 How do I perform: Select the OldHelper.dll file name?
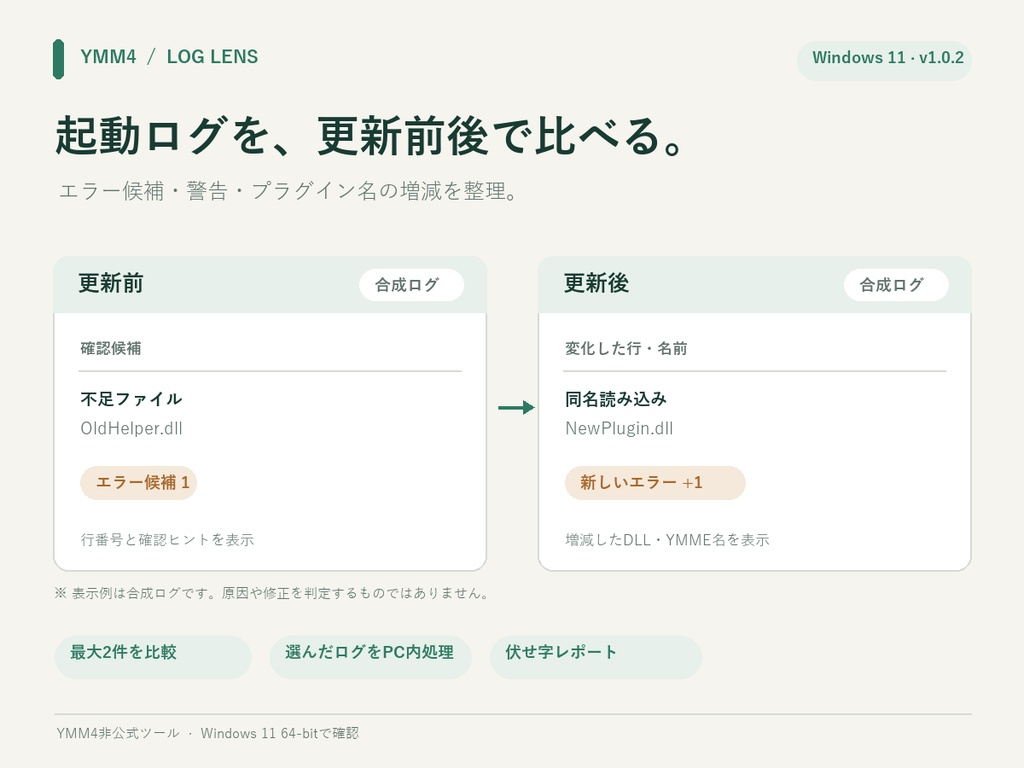click(x=131, y=428)
